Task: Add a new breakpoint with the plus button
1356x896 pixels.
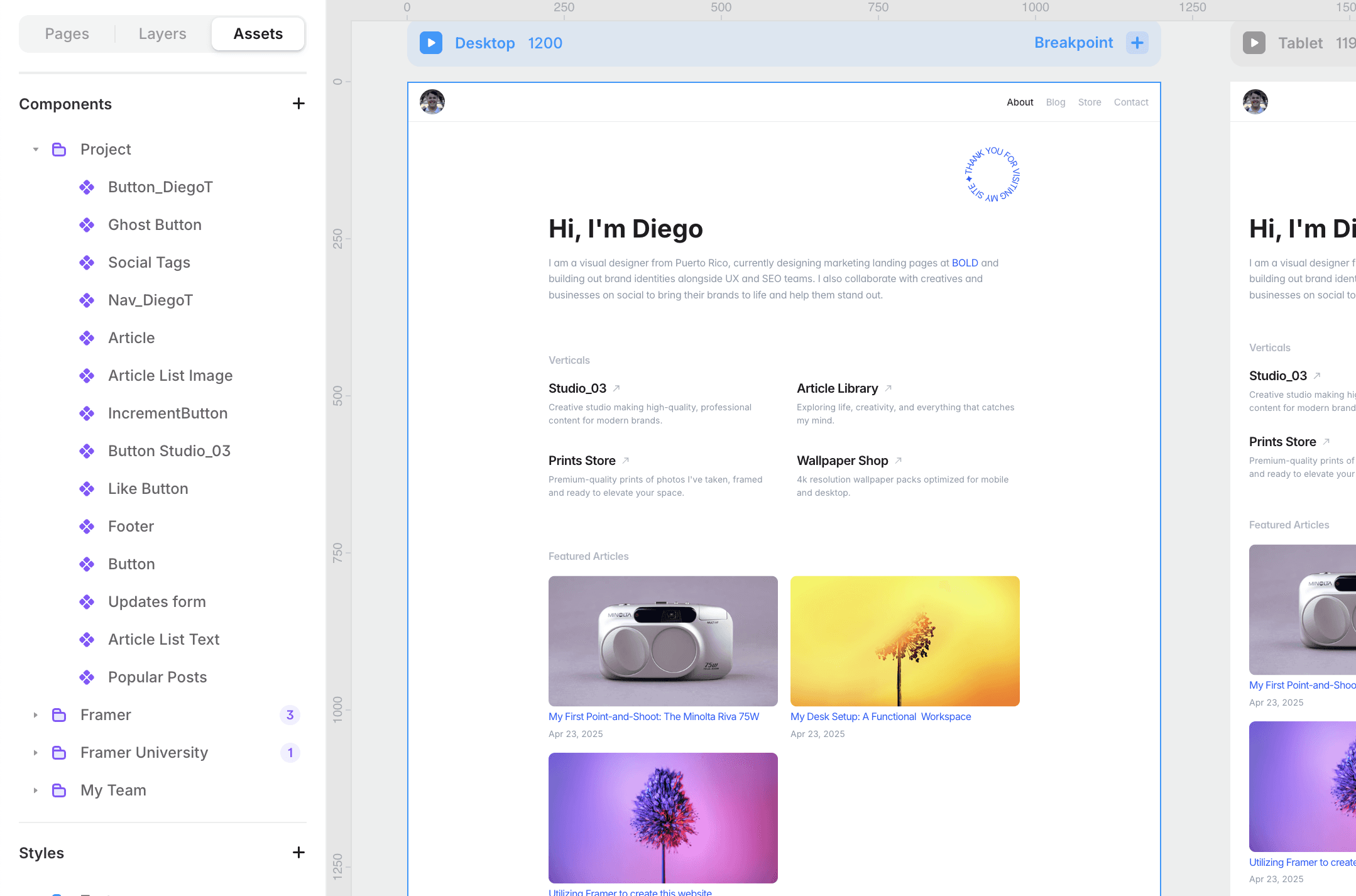Action: click(1137, 43)
